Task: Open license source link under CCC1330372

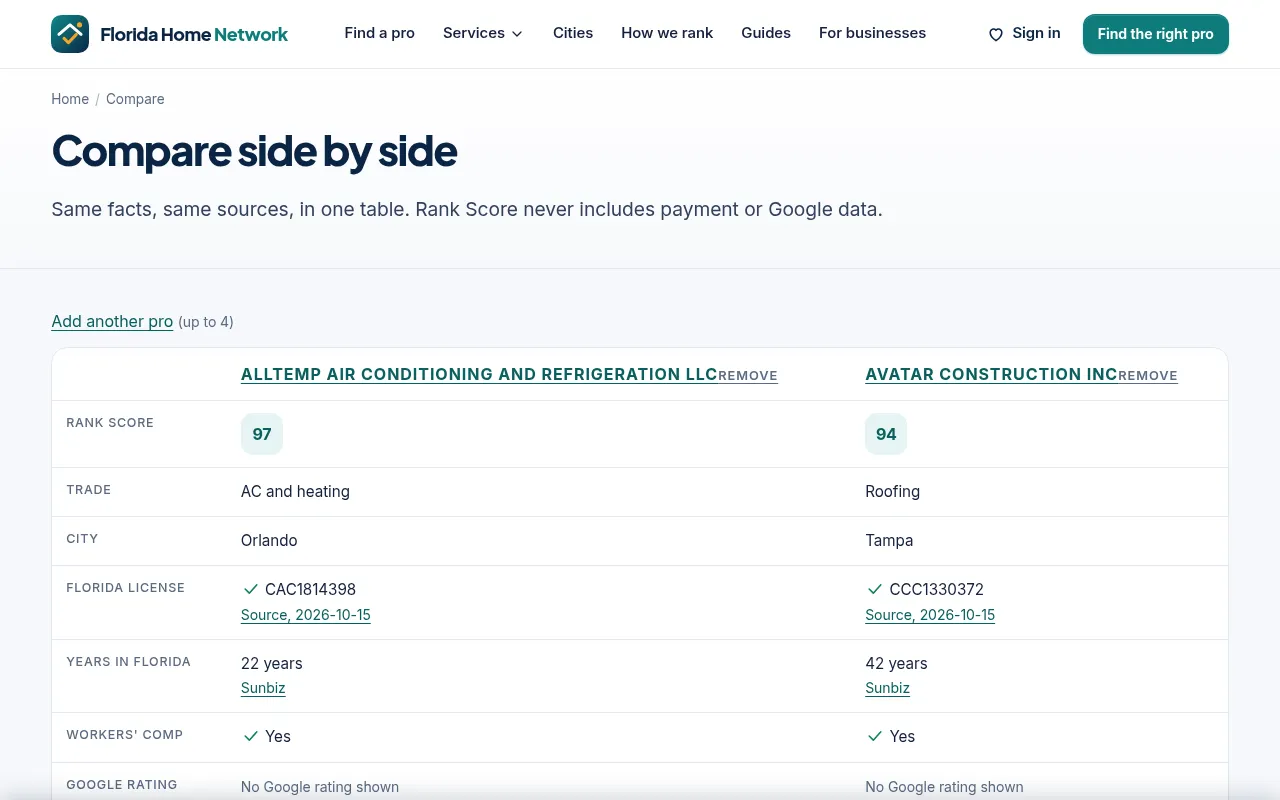Action: 930,615
